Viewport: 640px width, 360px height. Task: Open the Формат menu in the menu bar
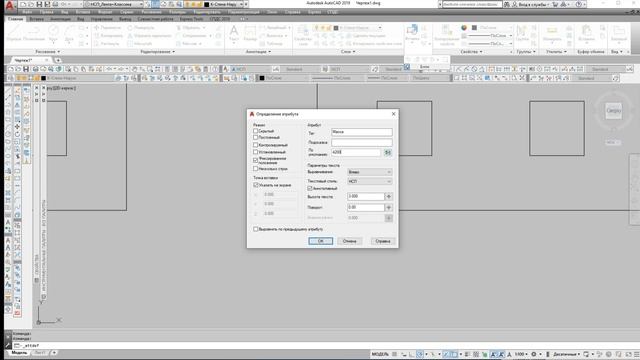[x=104, y=12]
